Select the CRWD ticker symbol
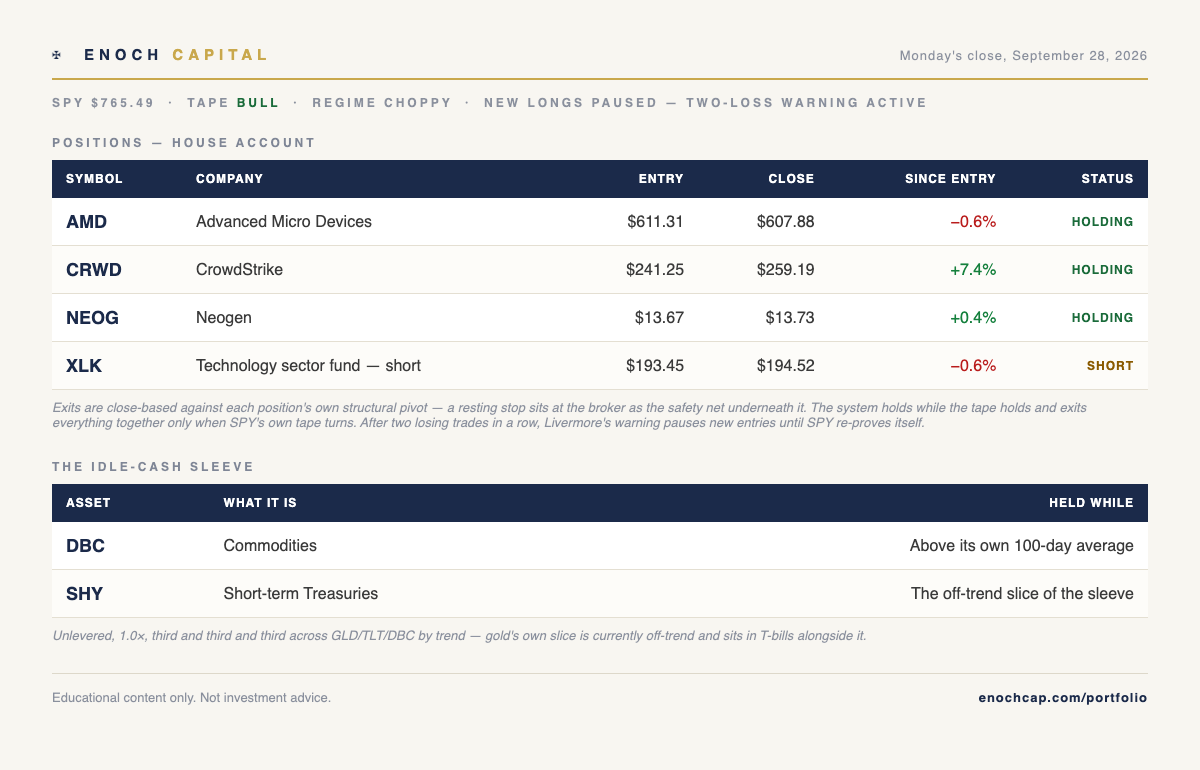1200x770 pixels. pyautogui.click(x=95, y=270)
